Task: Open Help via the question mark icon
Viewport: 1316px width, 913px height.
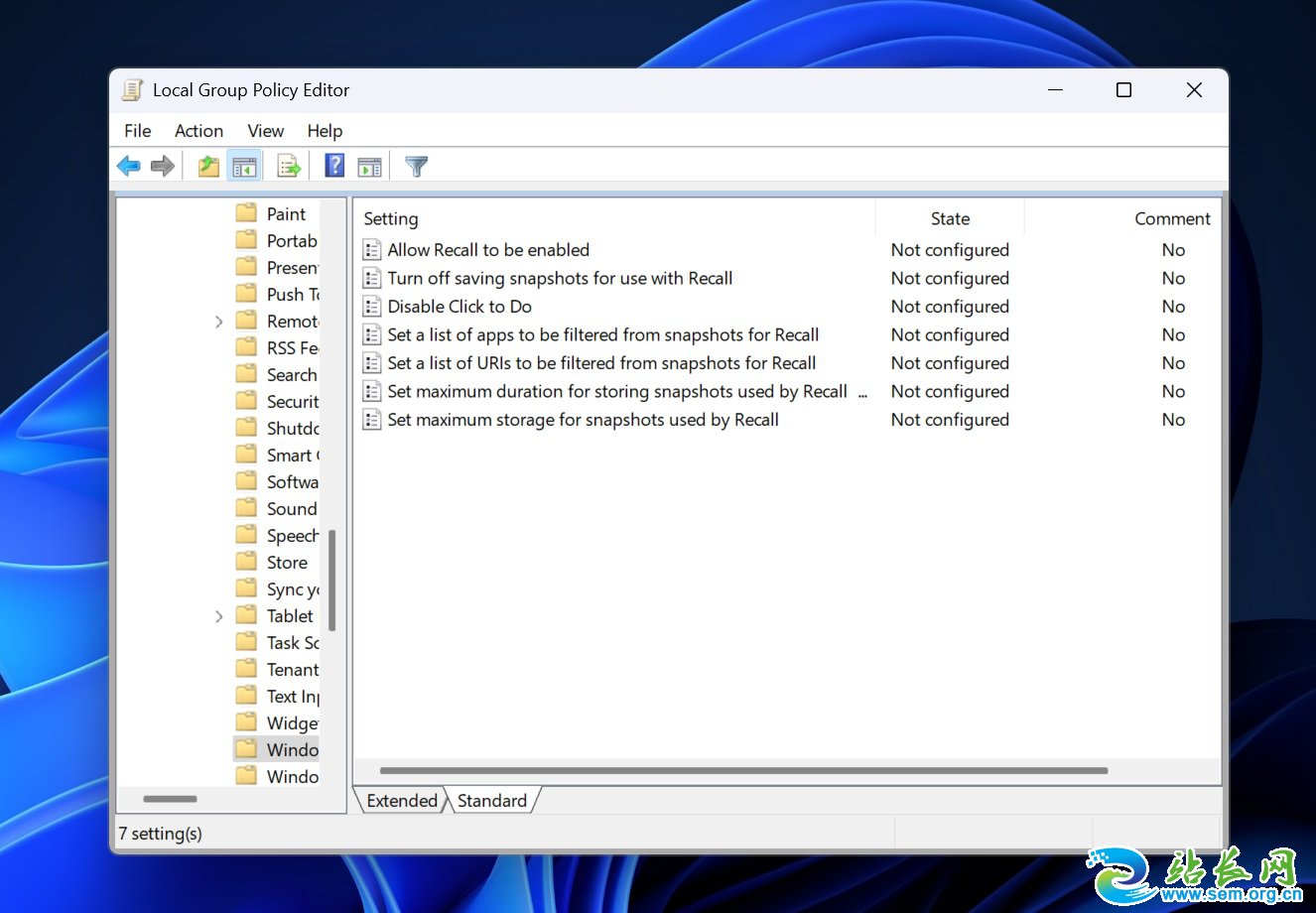Action: (x=333, y=166)
